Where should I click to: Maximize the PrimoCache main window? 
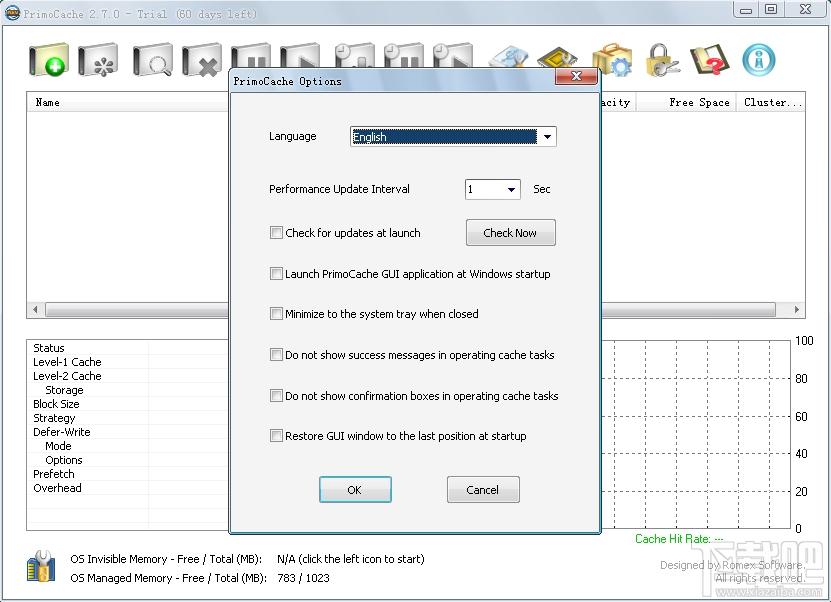point(772,10)
